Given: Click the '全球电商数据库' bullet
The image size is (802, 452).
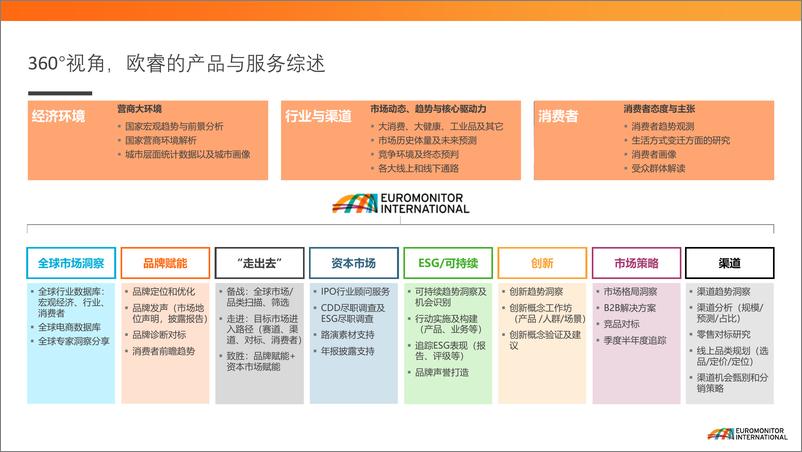Looking at the screenshot, I should tap(70, 327).
